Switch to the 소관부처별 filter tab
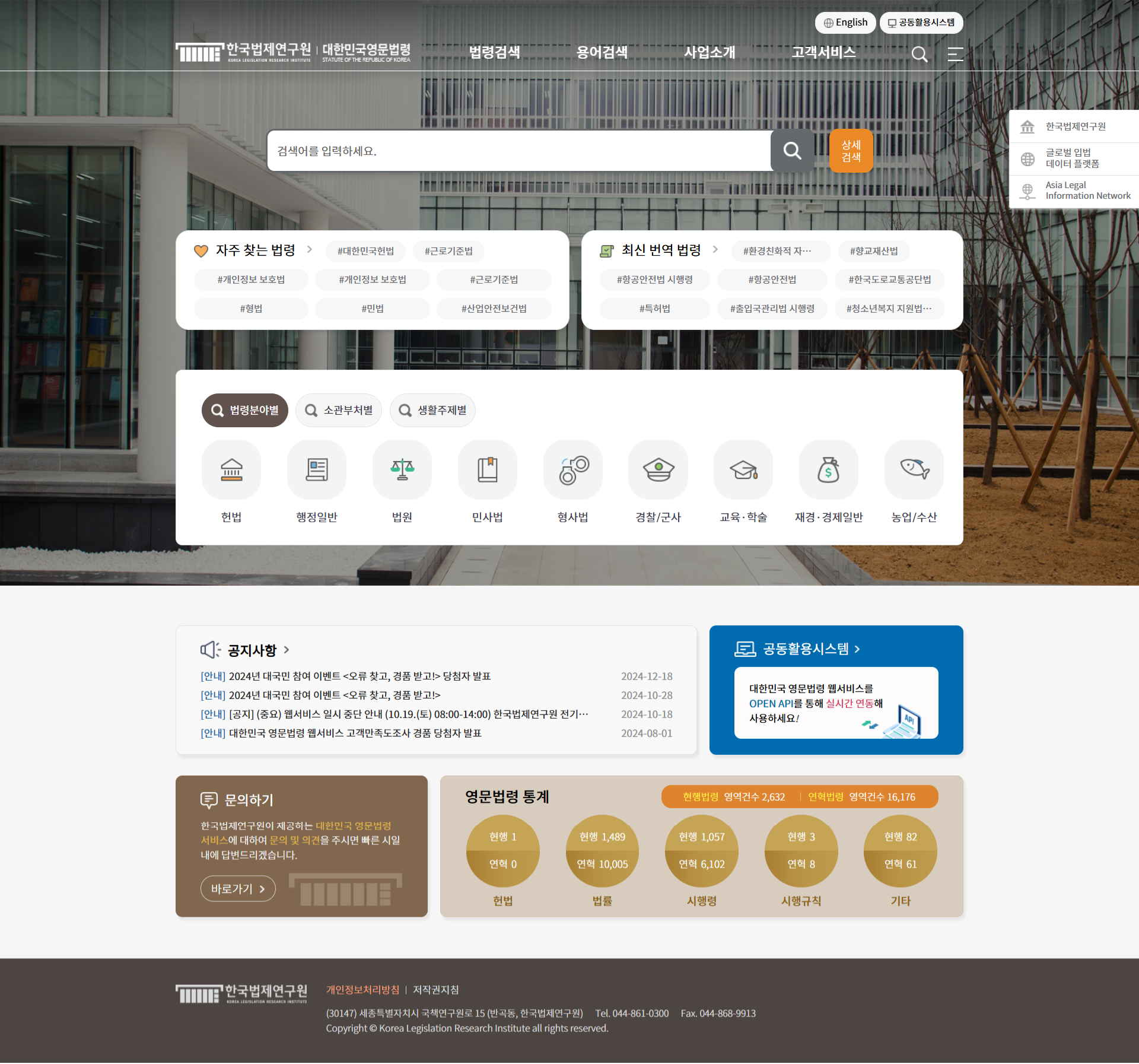Image resolution: width=1139 pixels, height=1064 pixels. click(339, 410)
